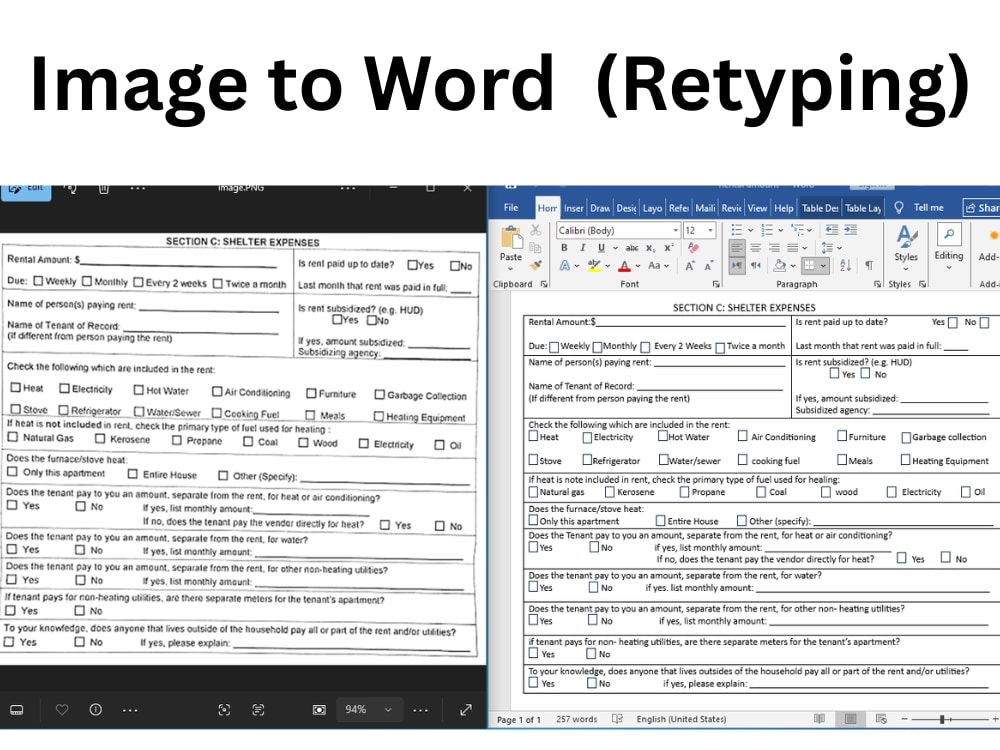Check the Kerosene box in Word document
This screenshot has height=750, width=1000.
point(610,492)
